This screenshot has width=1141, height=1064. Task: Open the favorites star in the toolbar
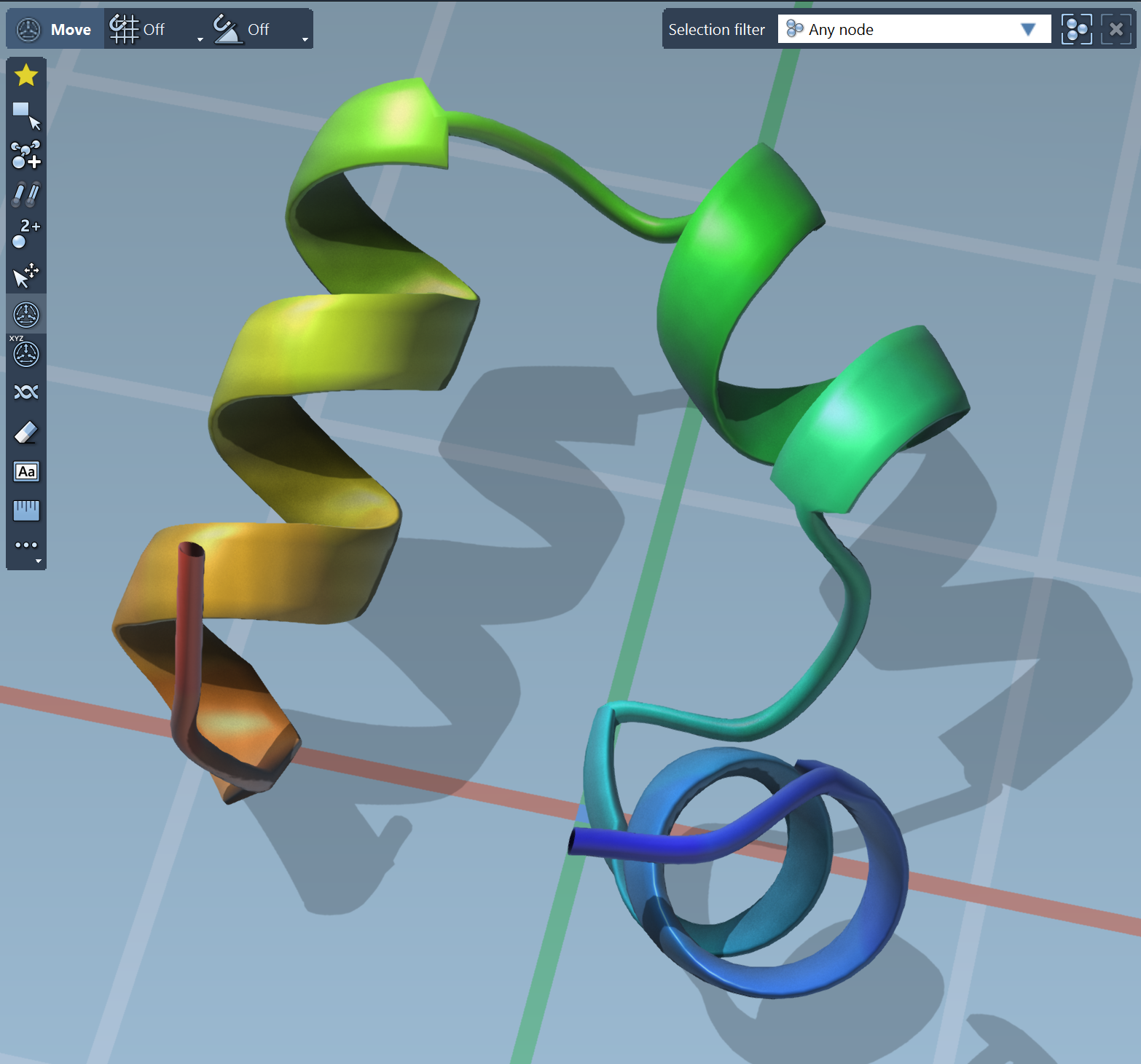pos(26,75)
